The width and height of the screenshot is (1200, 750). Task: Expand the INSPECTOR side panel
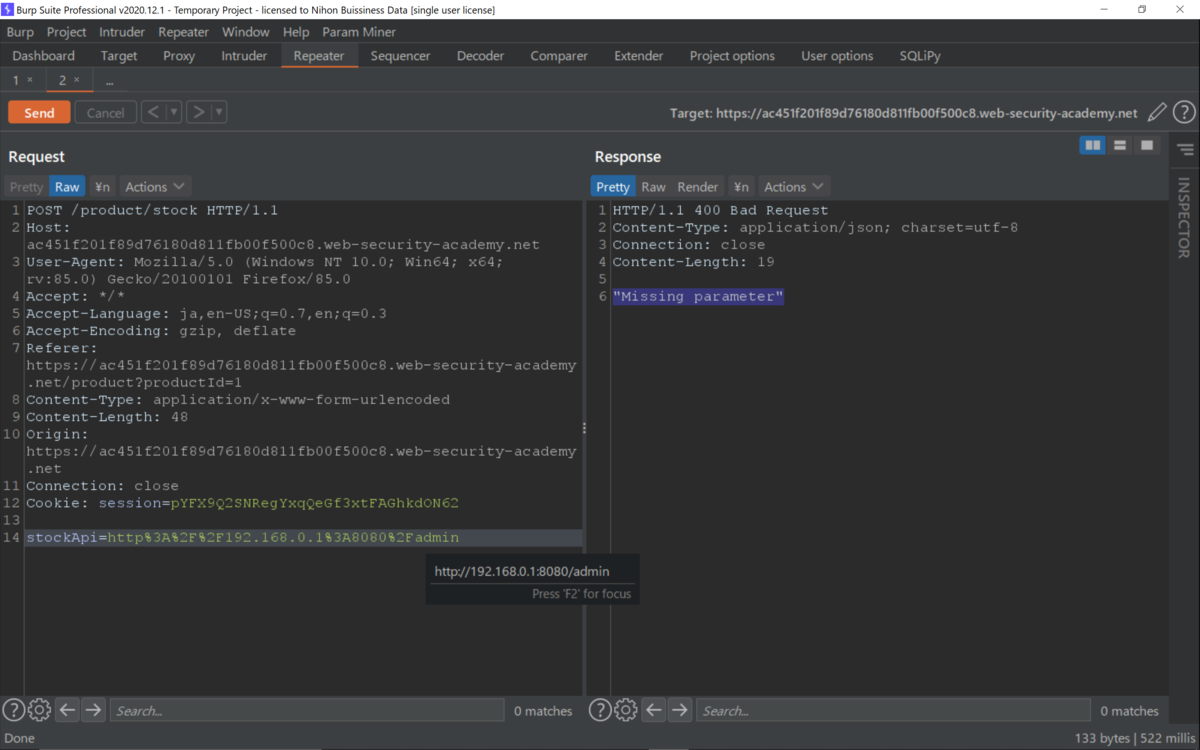click(x=1184, y=218)
